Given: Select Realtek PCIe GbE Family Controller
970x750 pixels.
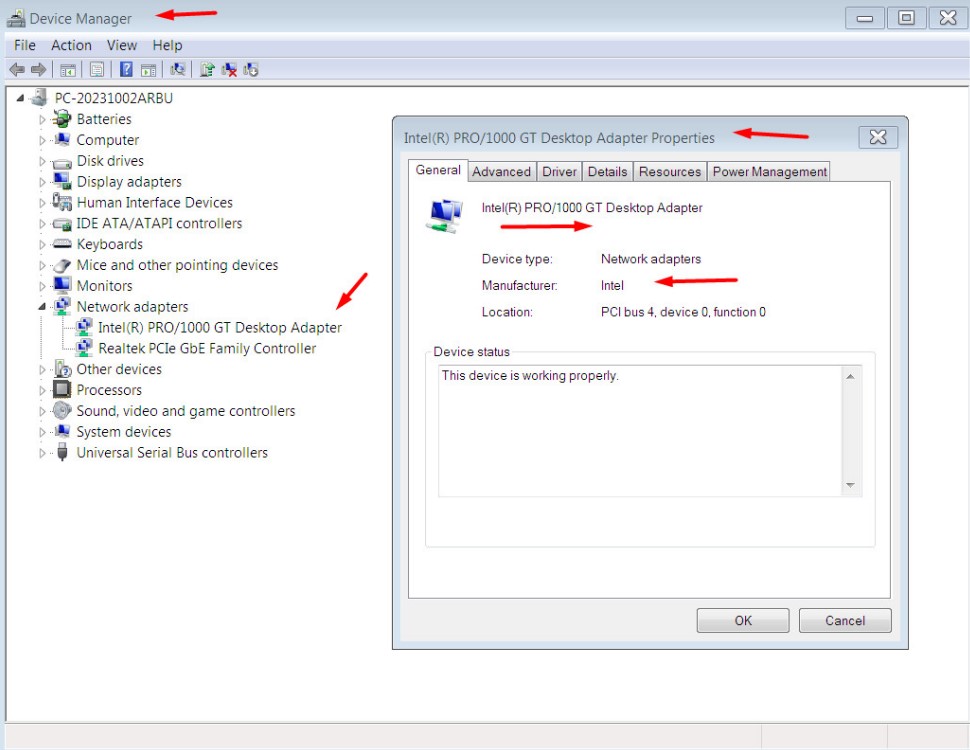Looking at the screenshot, I should point(207,348).
